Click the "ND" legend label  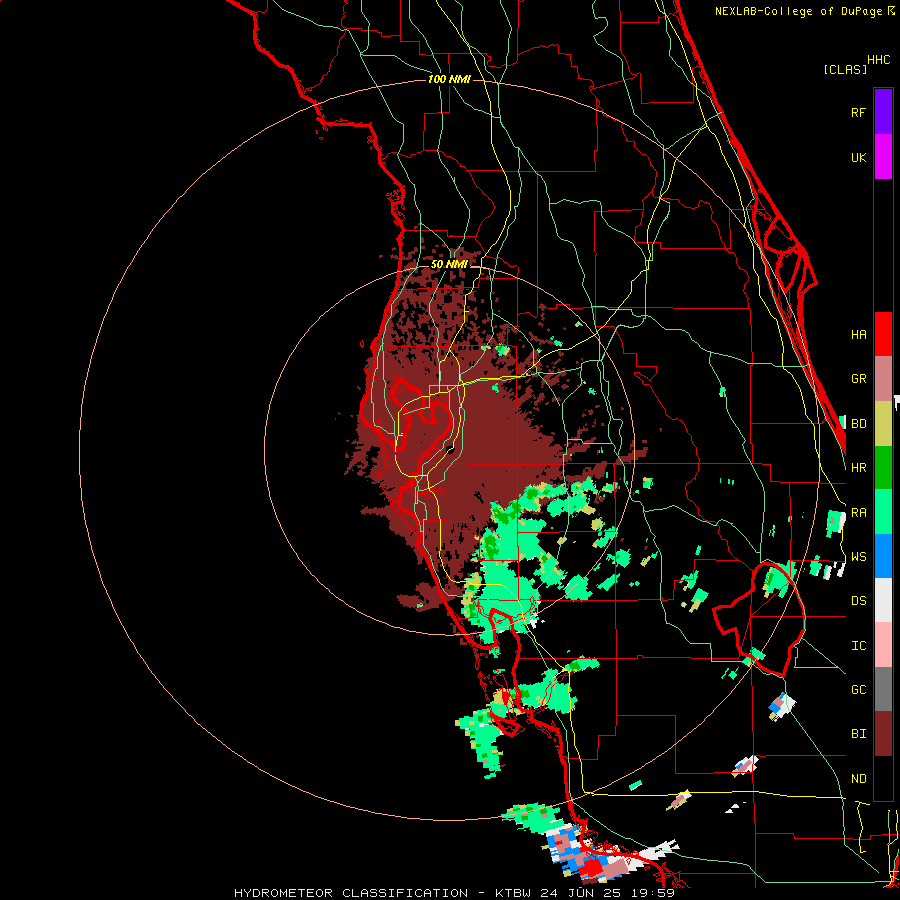(858, 779)
